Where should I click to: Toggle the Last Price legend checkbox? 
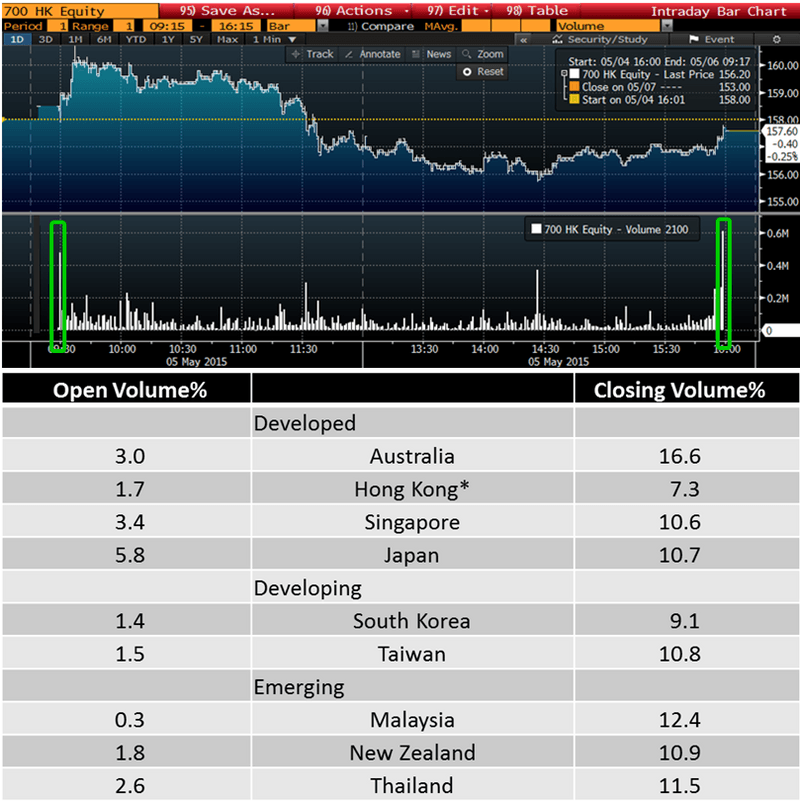(x=566, y=75)
